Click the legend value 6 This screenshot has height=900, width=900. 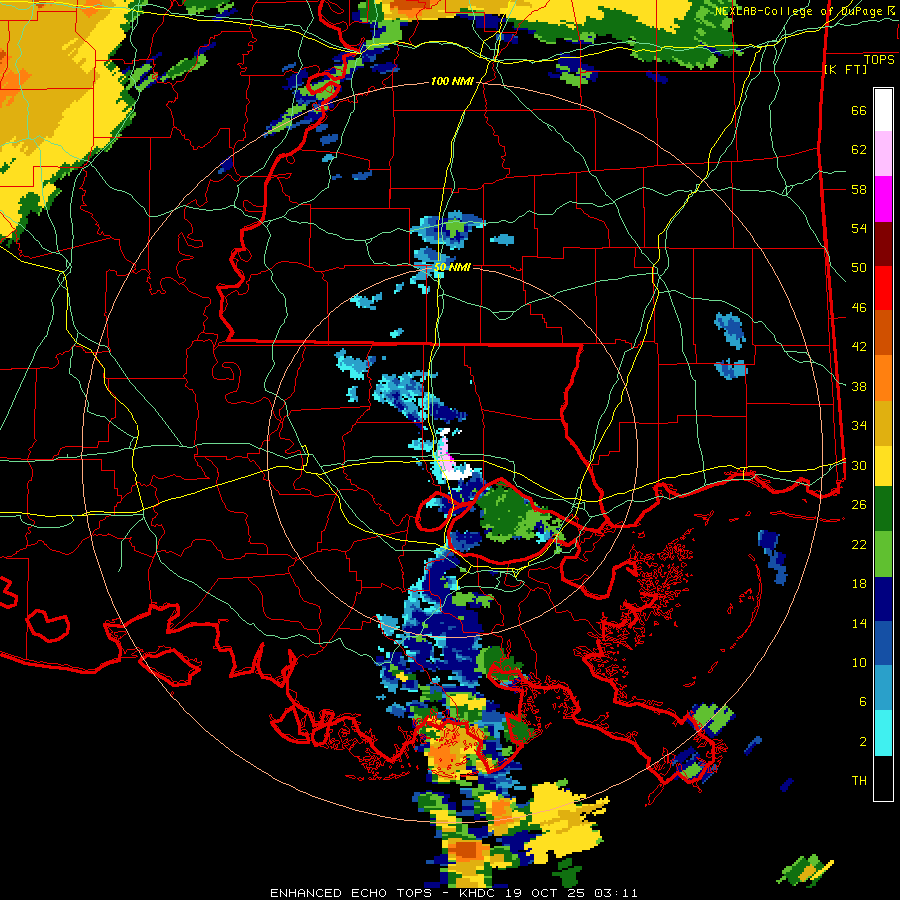(863, 702)
